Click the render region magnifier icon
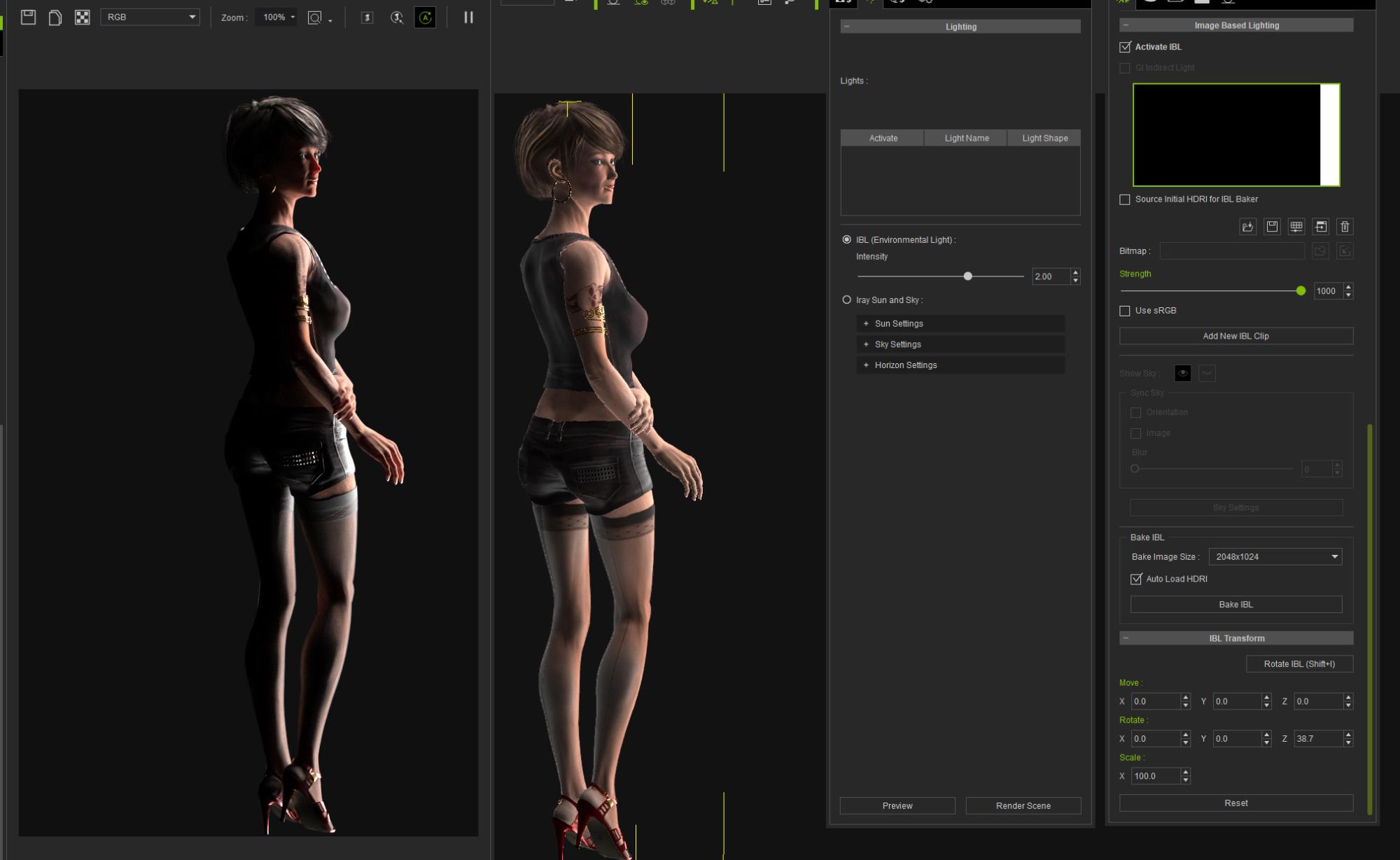The width and height of the screenshot is (1400, 860). 397,17
